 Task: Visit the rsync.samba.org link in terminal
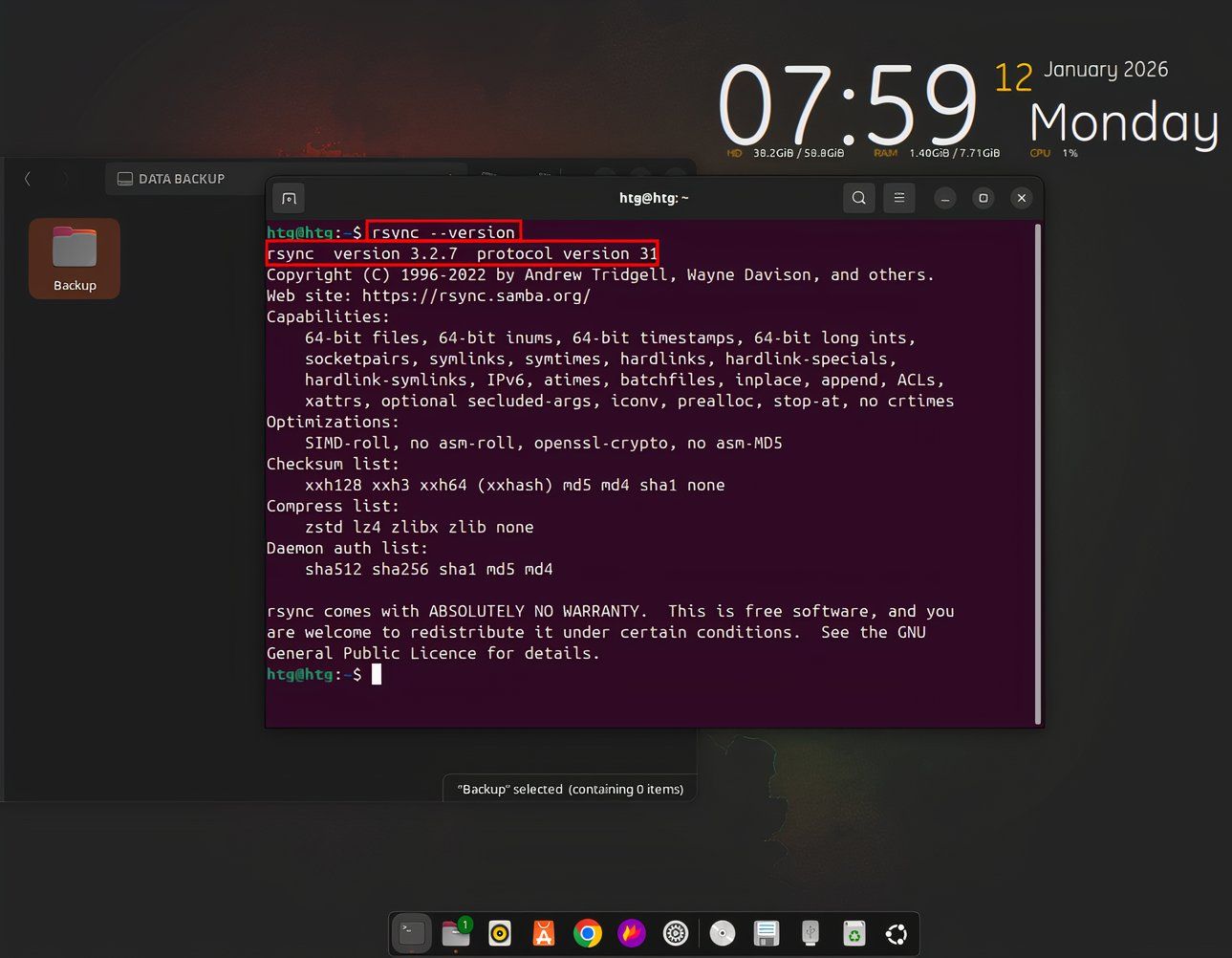click(x=475, y=295)
